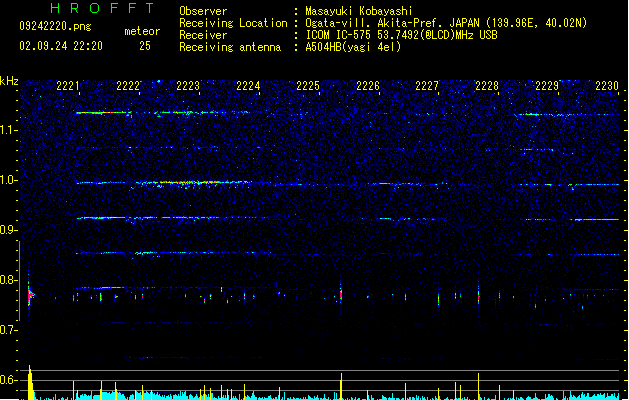
Task: Click the 2224 time marker
Action: 248,86
